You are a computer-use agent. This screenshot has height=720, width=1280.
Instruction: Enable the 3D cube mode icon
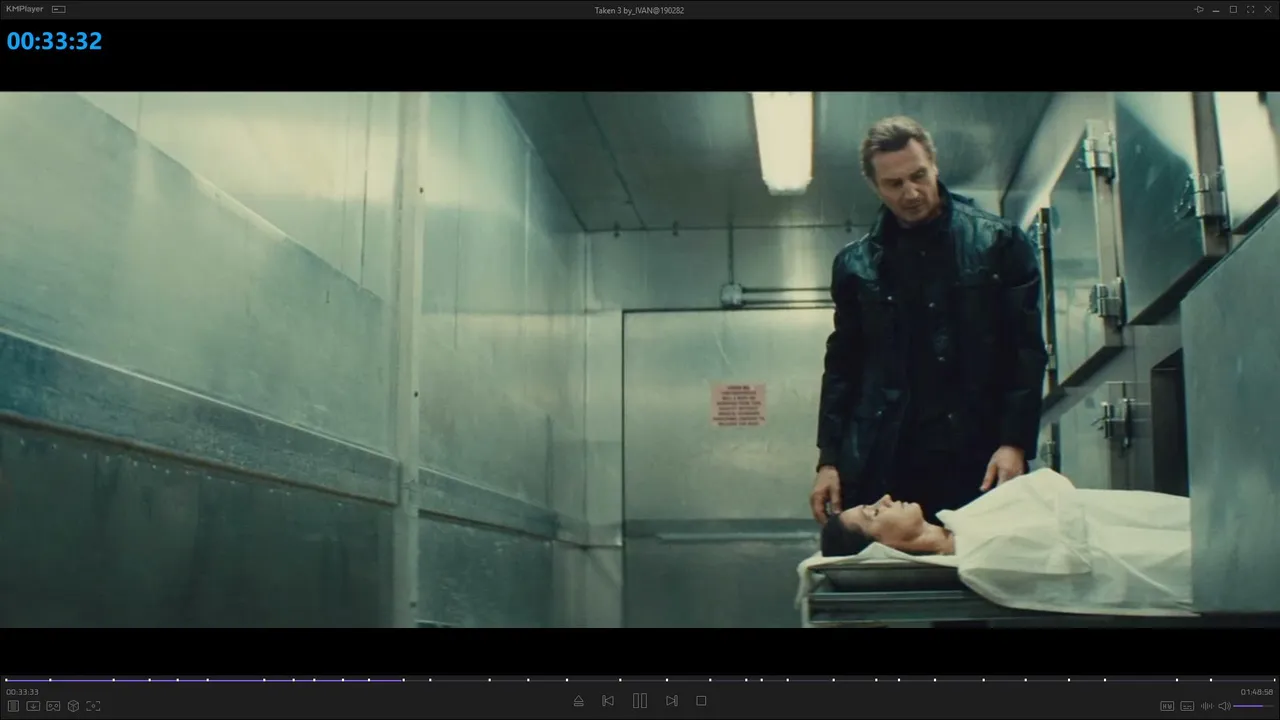(x=73, y=706)
